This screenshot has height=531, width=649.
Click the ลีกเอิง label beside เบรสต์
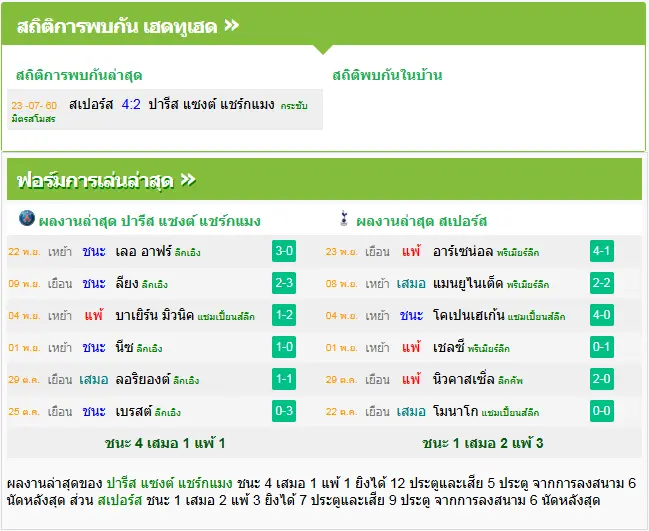(168, 413)
